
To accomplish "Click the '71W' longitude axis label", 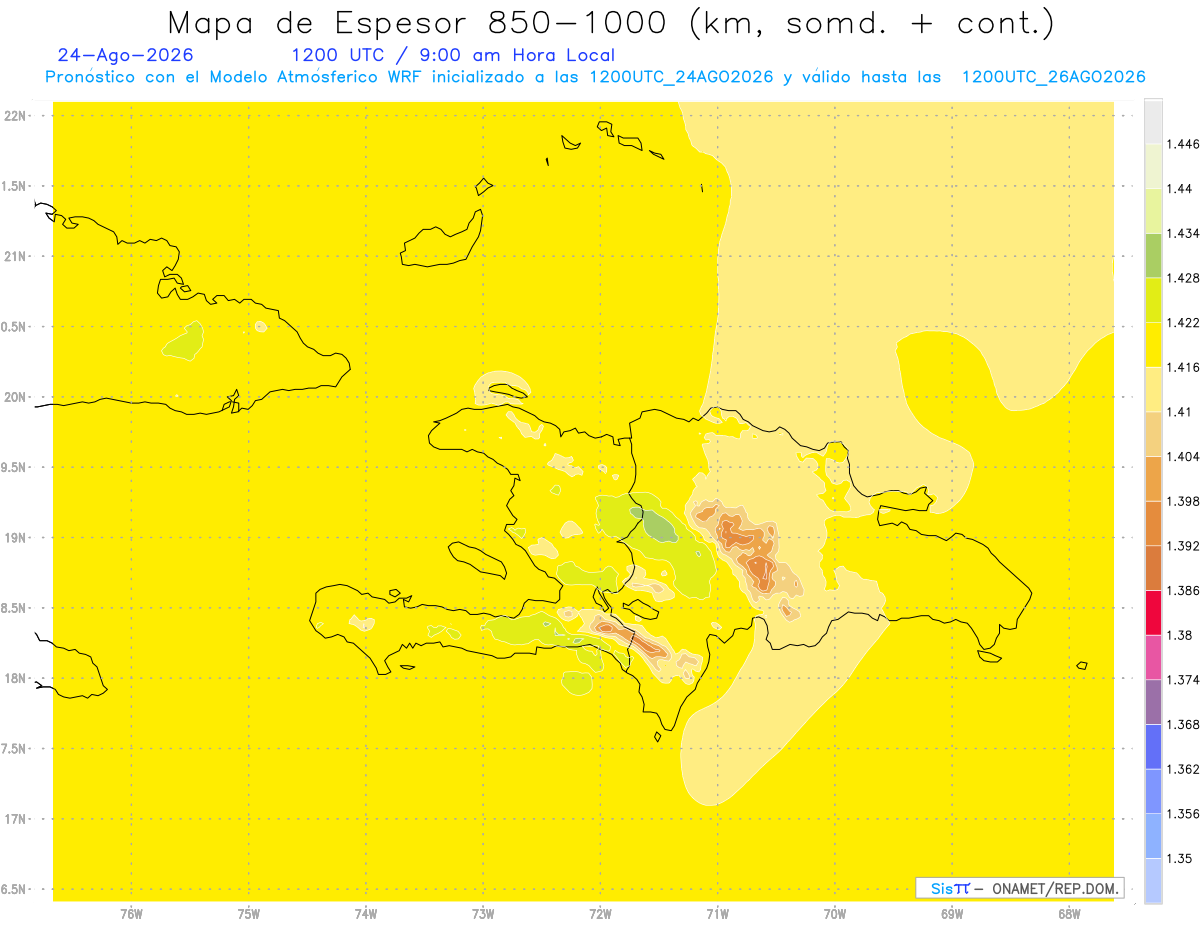I will click(717, 914).
